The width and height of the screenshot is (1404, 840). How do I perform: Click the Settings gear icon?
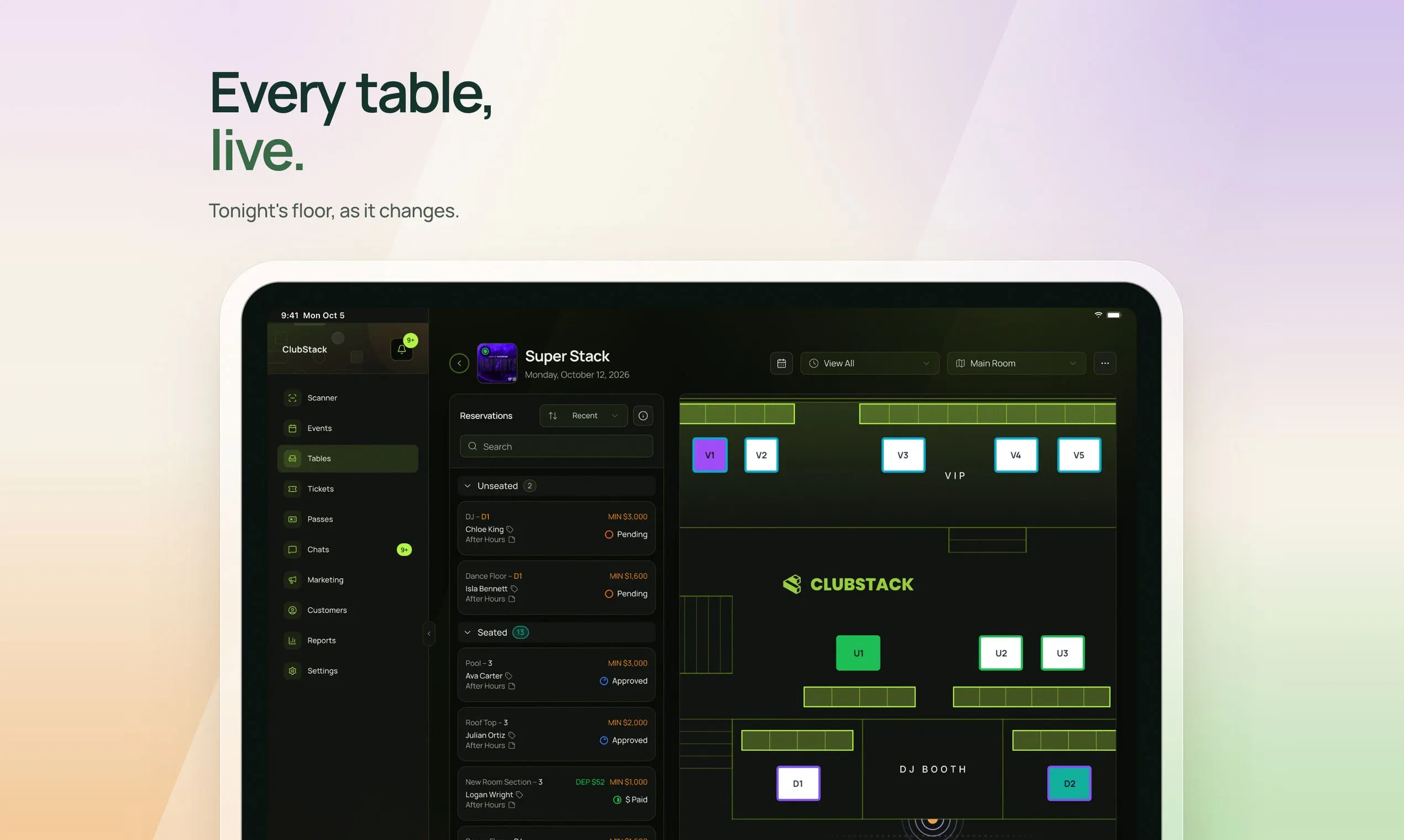[292, 671]
